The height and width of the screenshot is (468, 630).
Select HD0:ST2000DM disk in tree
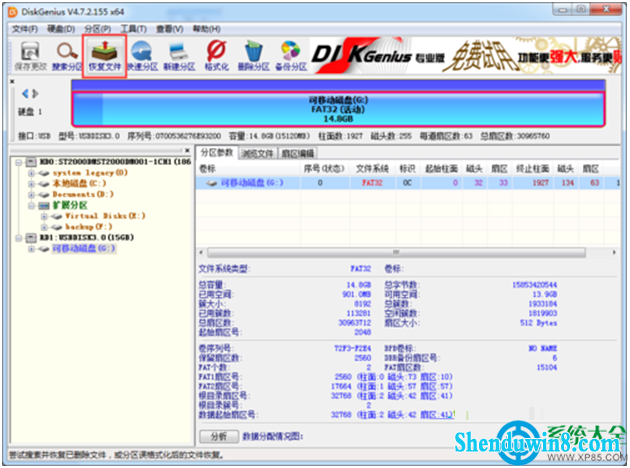pyautogui.click(x=115, y=162)
